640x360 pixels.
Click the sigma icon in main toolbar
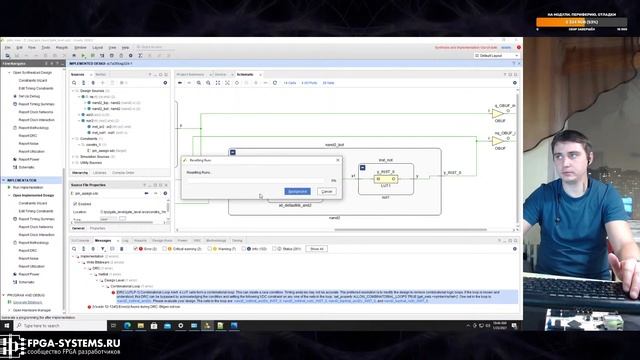pos(140,56)
